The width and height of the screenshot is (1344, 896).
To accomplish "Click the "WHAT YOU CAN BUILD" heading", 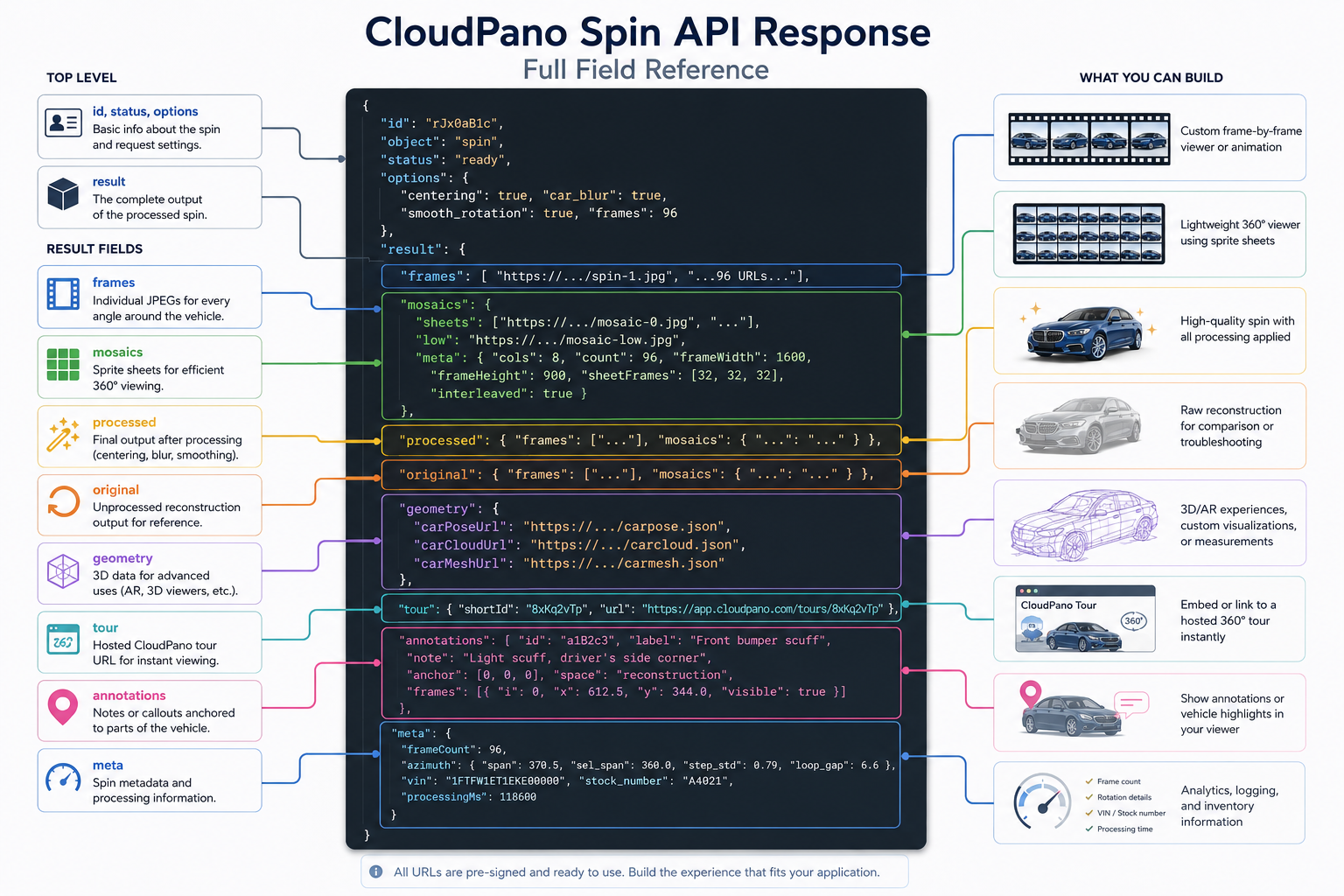I will point(1151,78).
